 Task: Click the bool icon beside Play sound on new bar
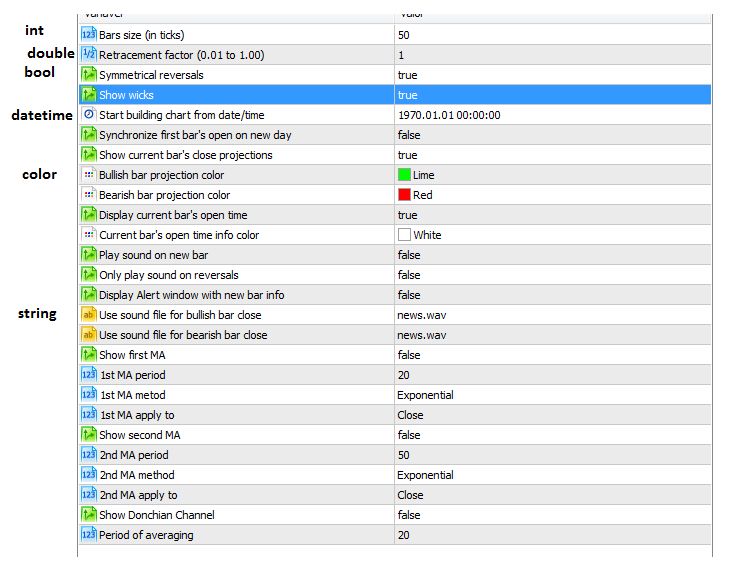pyautogui.click(x=88, y=255)
